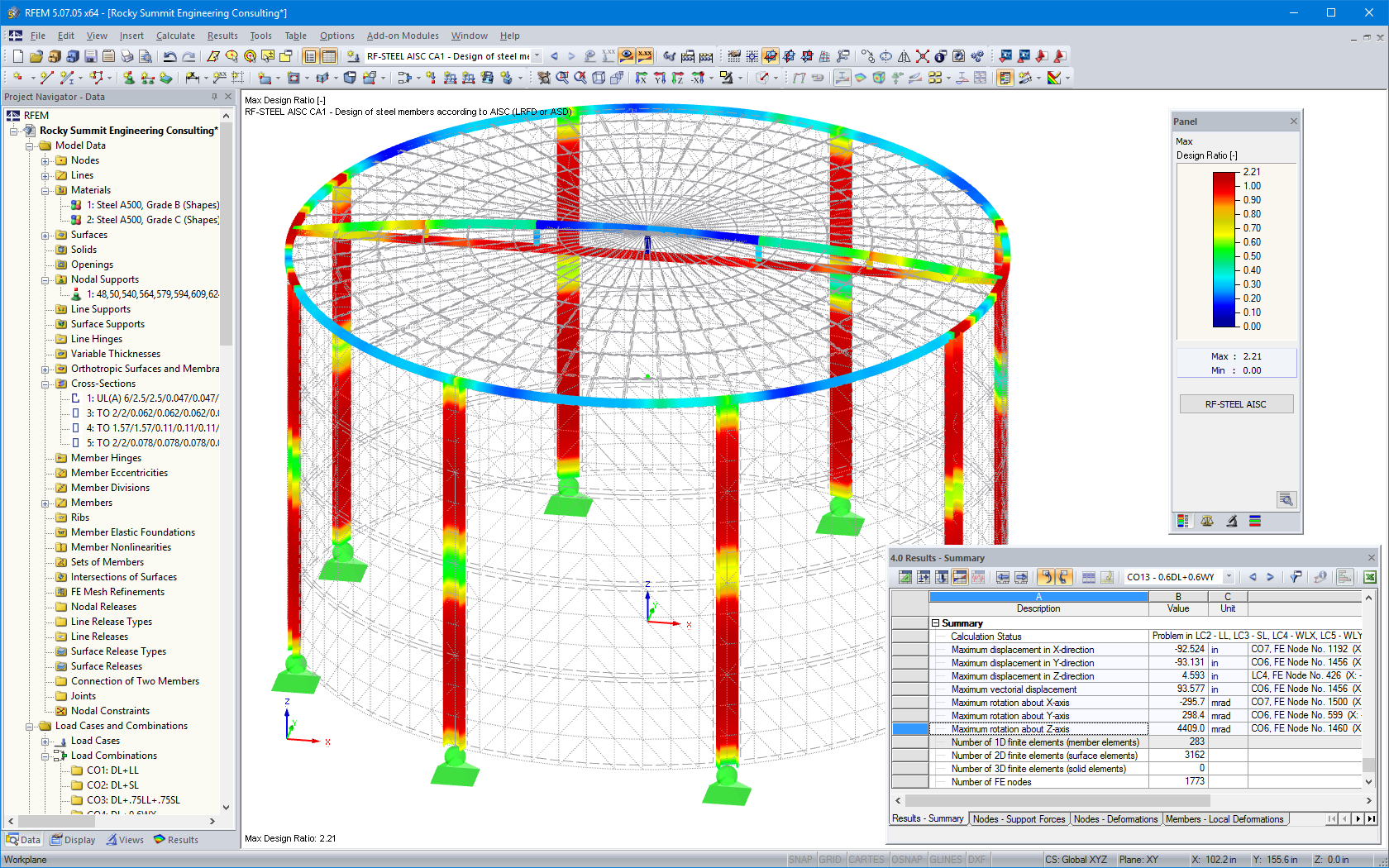The height and width of the screenshot is (868, 1389).
Task: Click the Y-axis view icon
Action: [x=660, y=78]
